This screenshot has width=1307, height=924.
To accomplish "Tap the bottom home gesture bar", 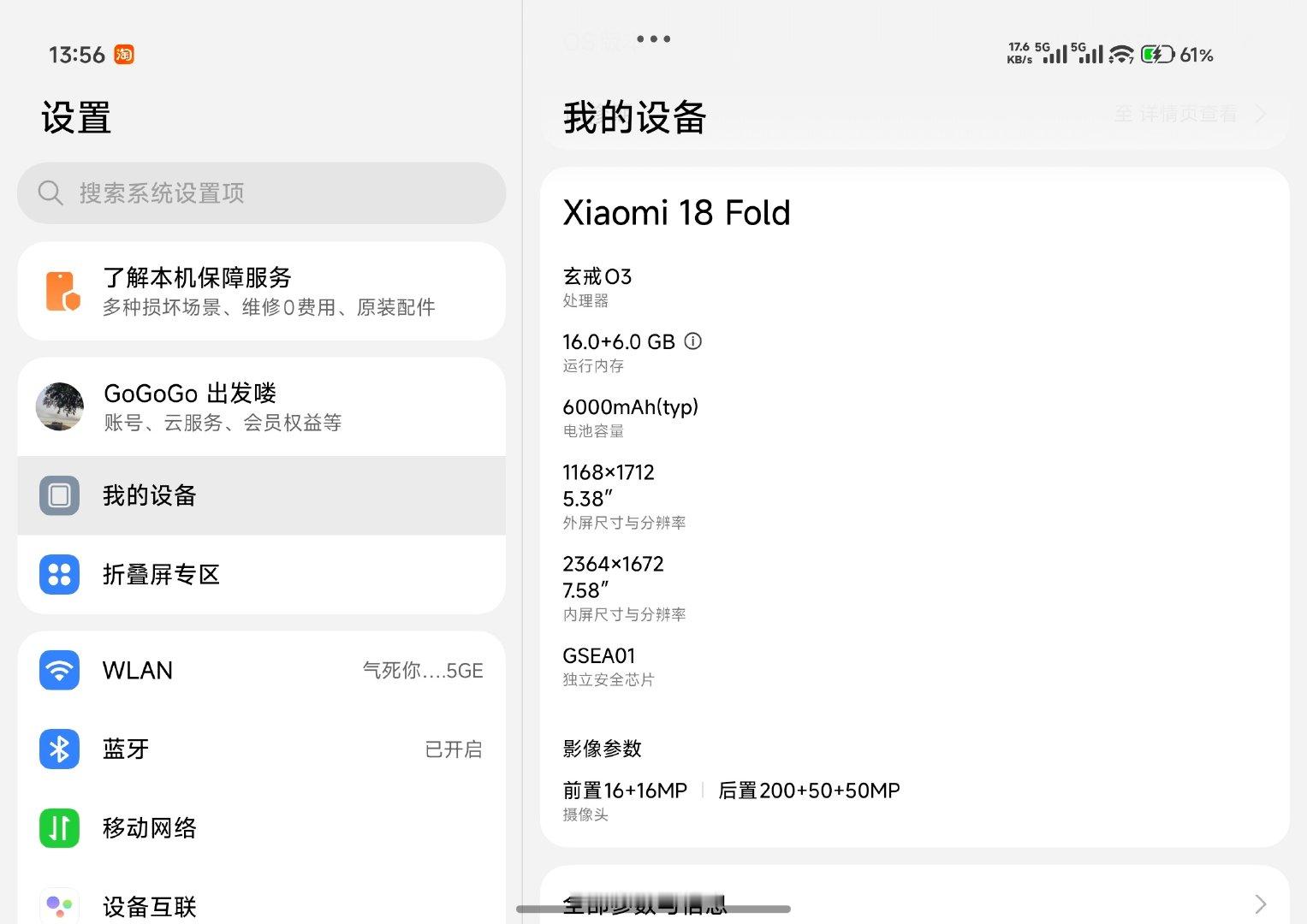I will click(654, 909).
